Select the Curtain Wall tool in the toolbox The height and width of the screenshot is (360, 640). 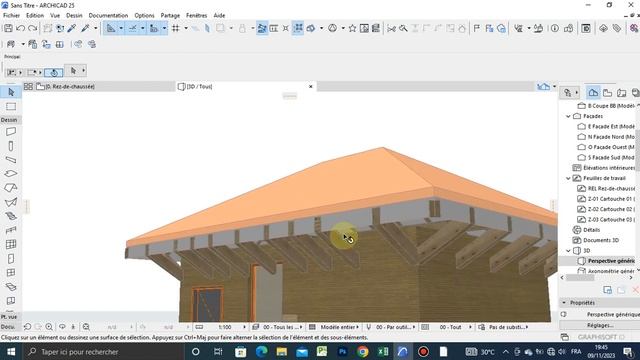(11, 244)
